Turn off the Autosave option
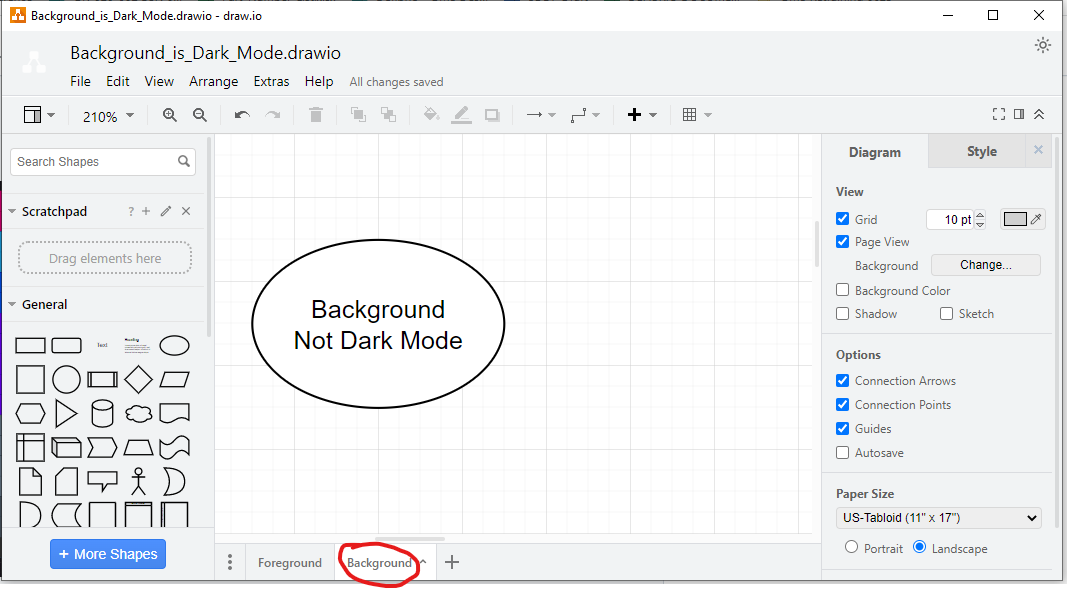Viewport: 1067px width, 589px height. pos(842,452)
